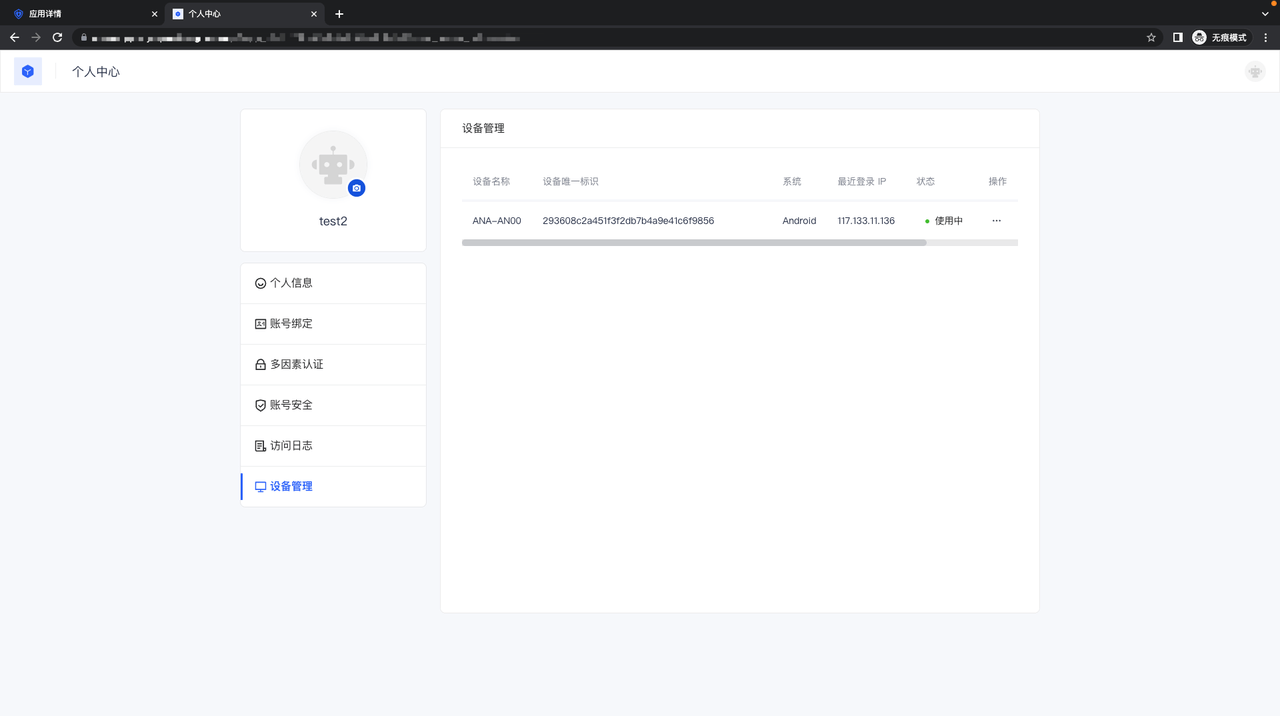Click the browser reload icon
Viewport: 1280px width, 716px height.
coord(58,37)
